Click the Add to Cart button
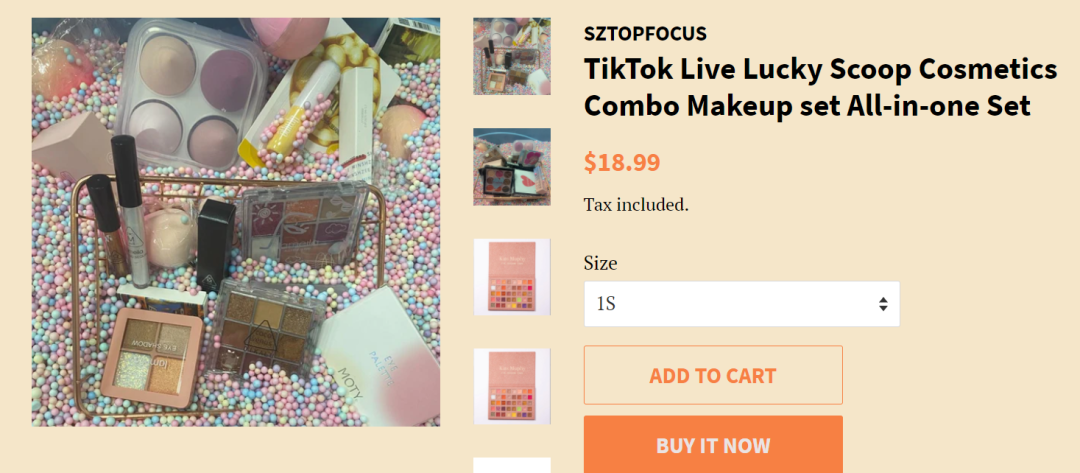Image resolution: width=1080 pixels, height=473 pixels. click(x=712, y=375)
